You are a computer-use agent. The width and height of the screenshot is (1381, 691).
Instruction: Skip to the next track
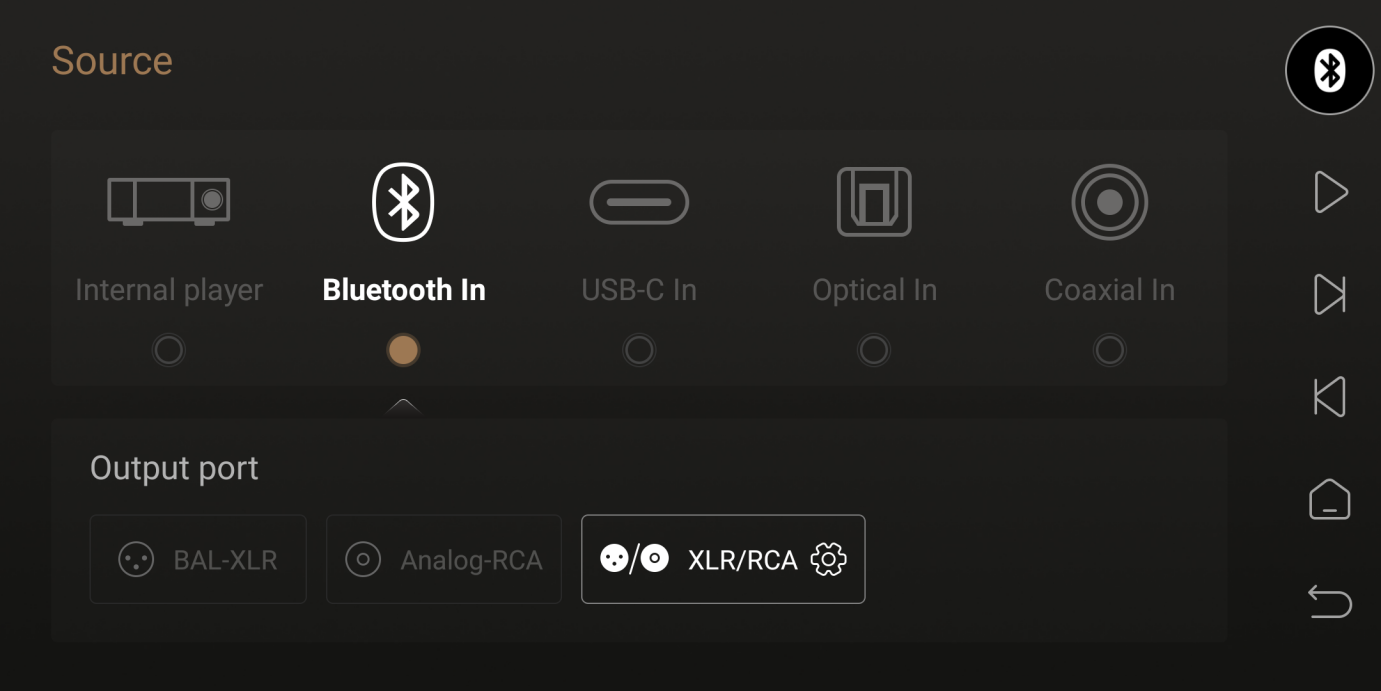tap(1329, 295)
